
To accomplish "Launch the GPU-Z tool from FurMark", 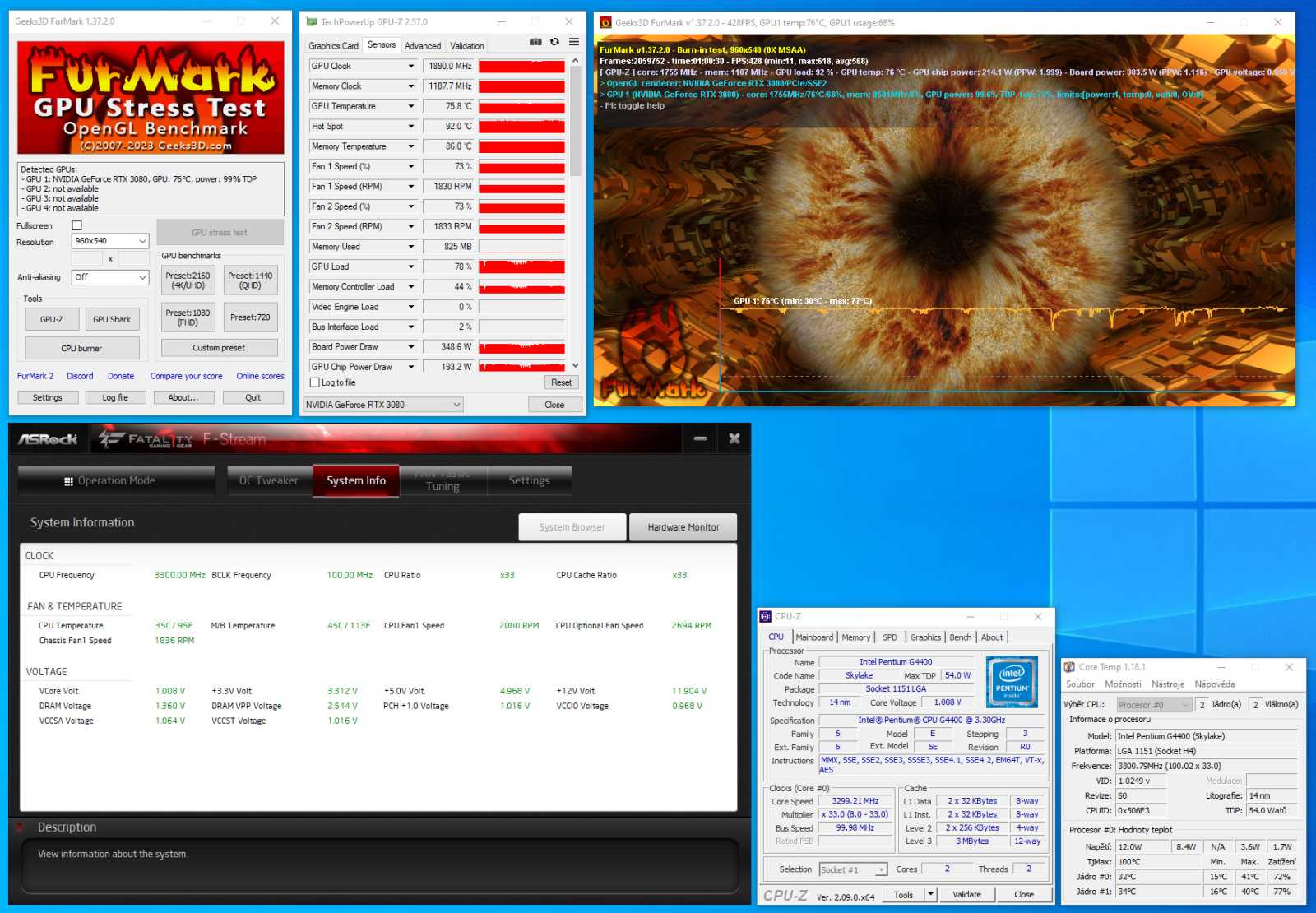I will pos(52,319).
